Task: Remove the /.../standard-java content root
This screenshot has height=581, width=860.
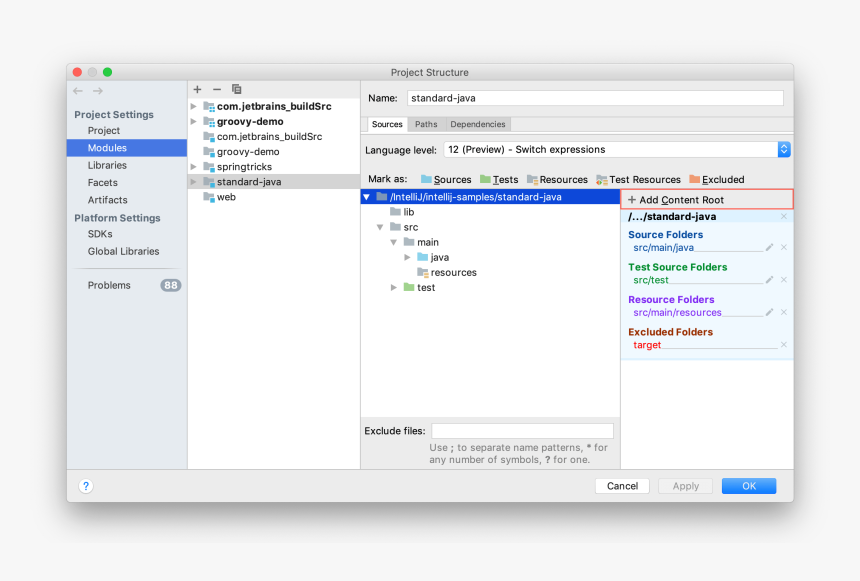Action: tap(784, 216)
